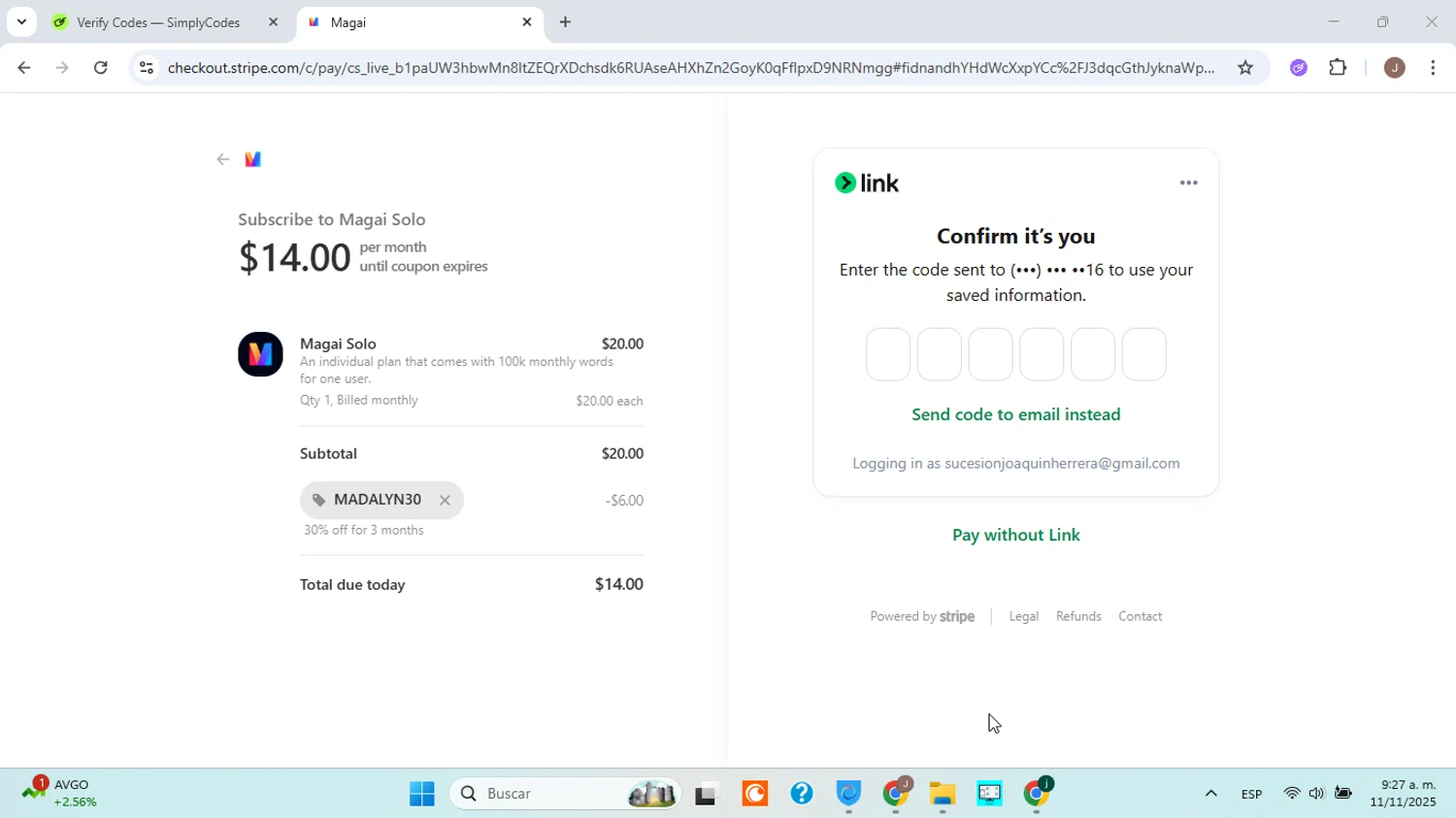Open the Chrome three-dot menu
1456x818 pixels.
coord(1433,68)
